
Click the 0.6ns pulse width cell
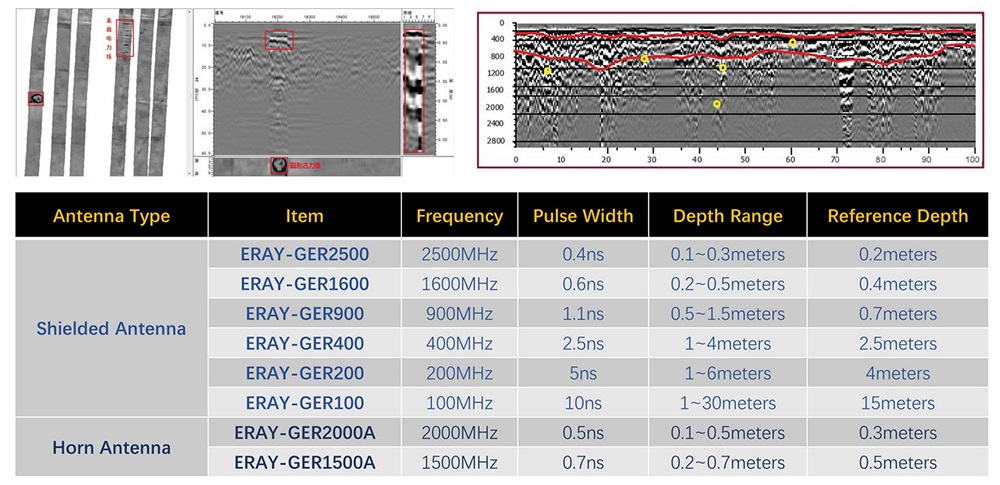coord(583,284)
